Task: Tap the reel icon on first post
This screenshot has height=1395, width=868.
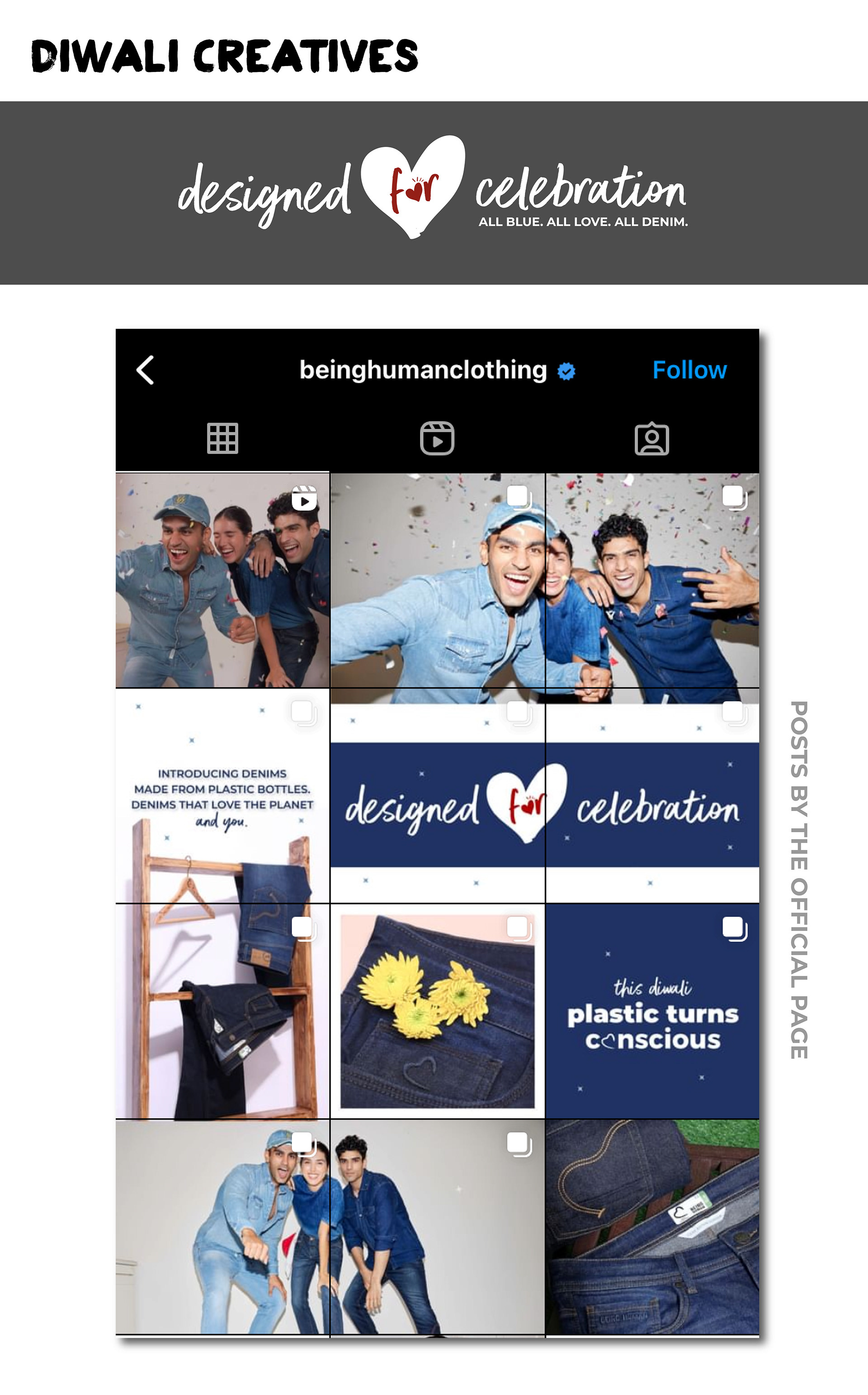Action: (x=304, y=498)
